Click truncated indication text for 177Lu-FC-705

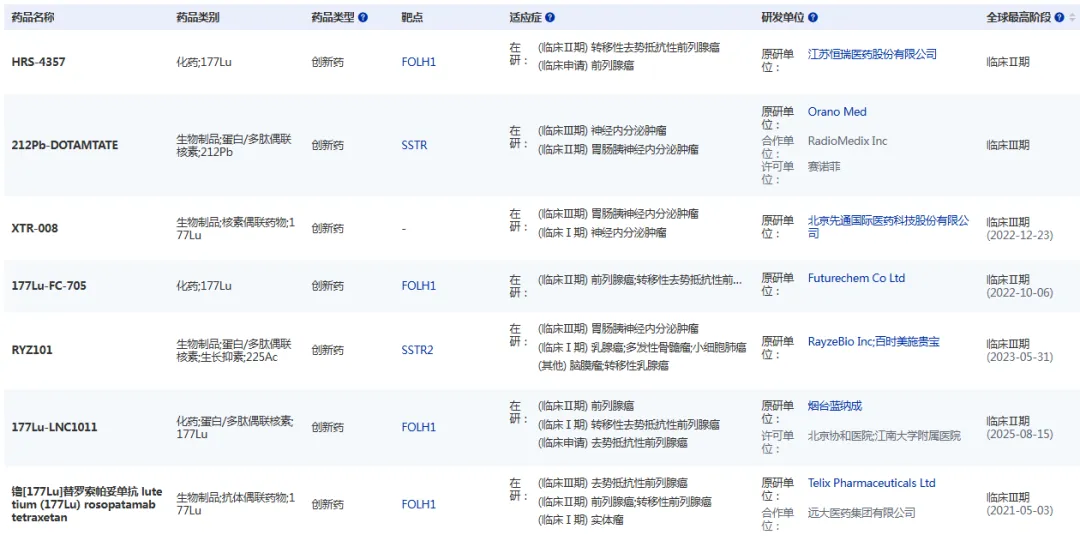tap(639, 280)
